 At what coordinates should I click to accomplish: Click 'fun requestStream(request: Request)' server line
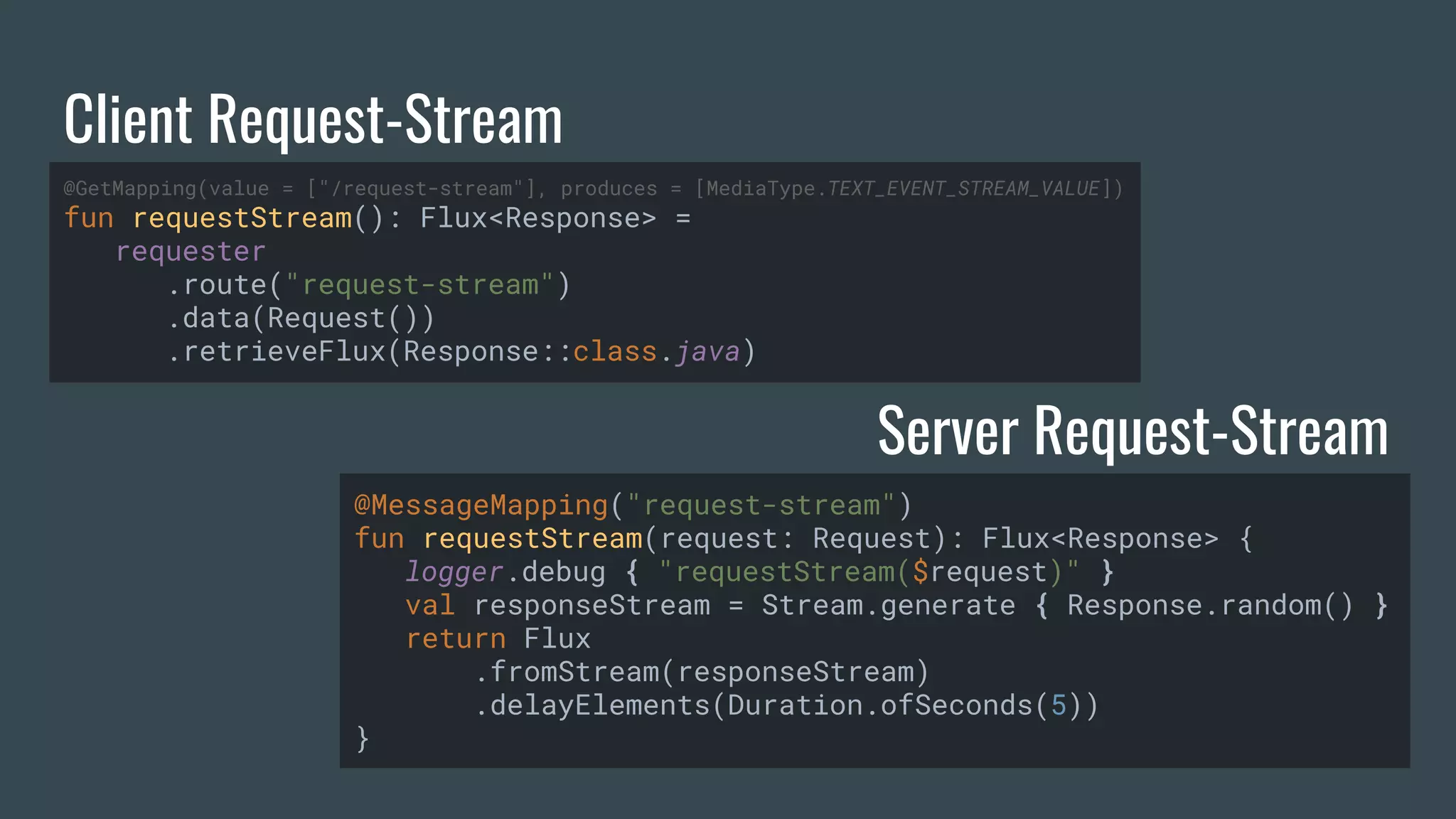pos(803,539)
